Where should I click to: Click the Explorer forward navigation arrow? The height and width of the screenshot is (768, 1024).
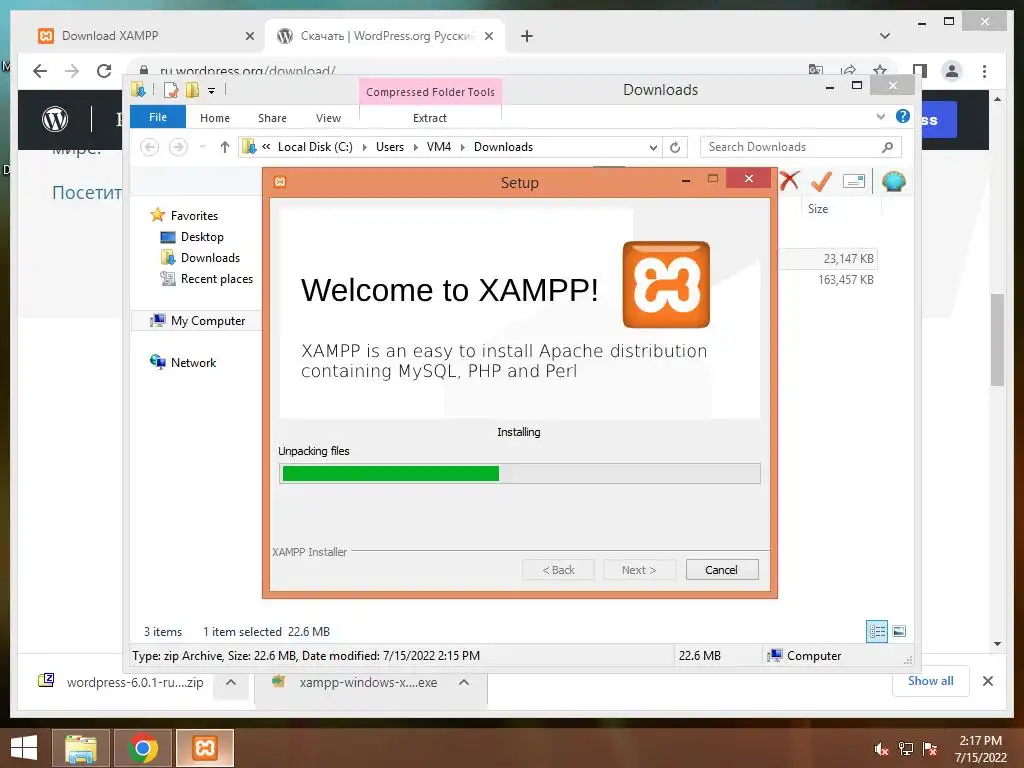178,147
